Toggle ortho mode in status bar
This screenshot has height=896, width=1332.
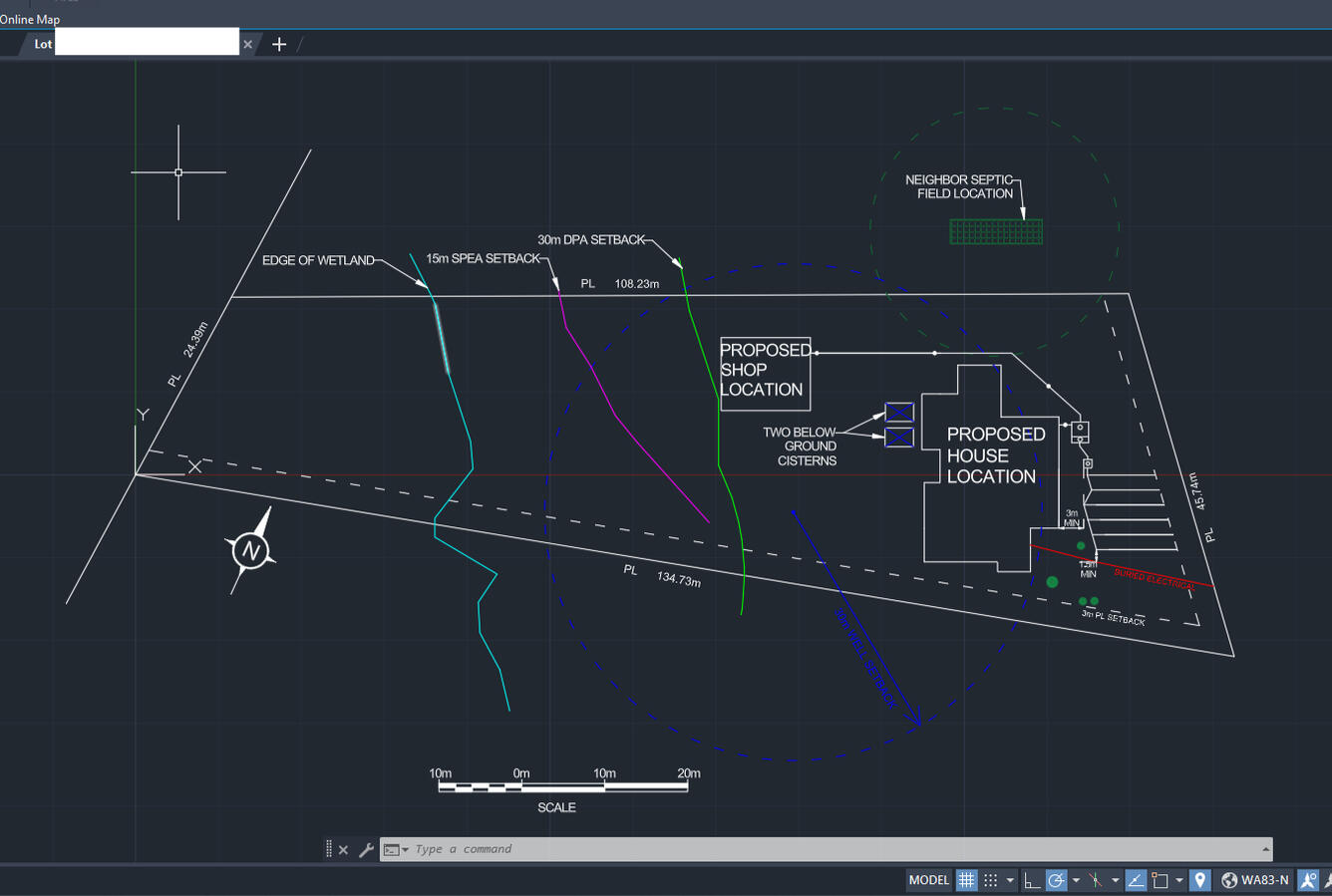point(1032,880)
